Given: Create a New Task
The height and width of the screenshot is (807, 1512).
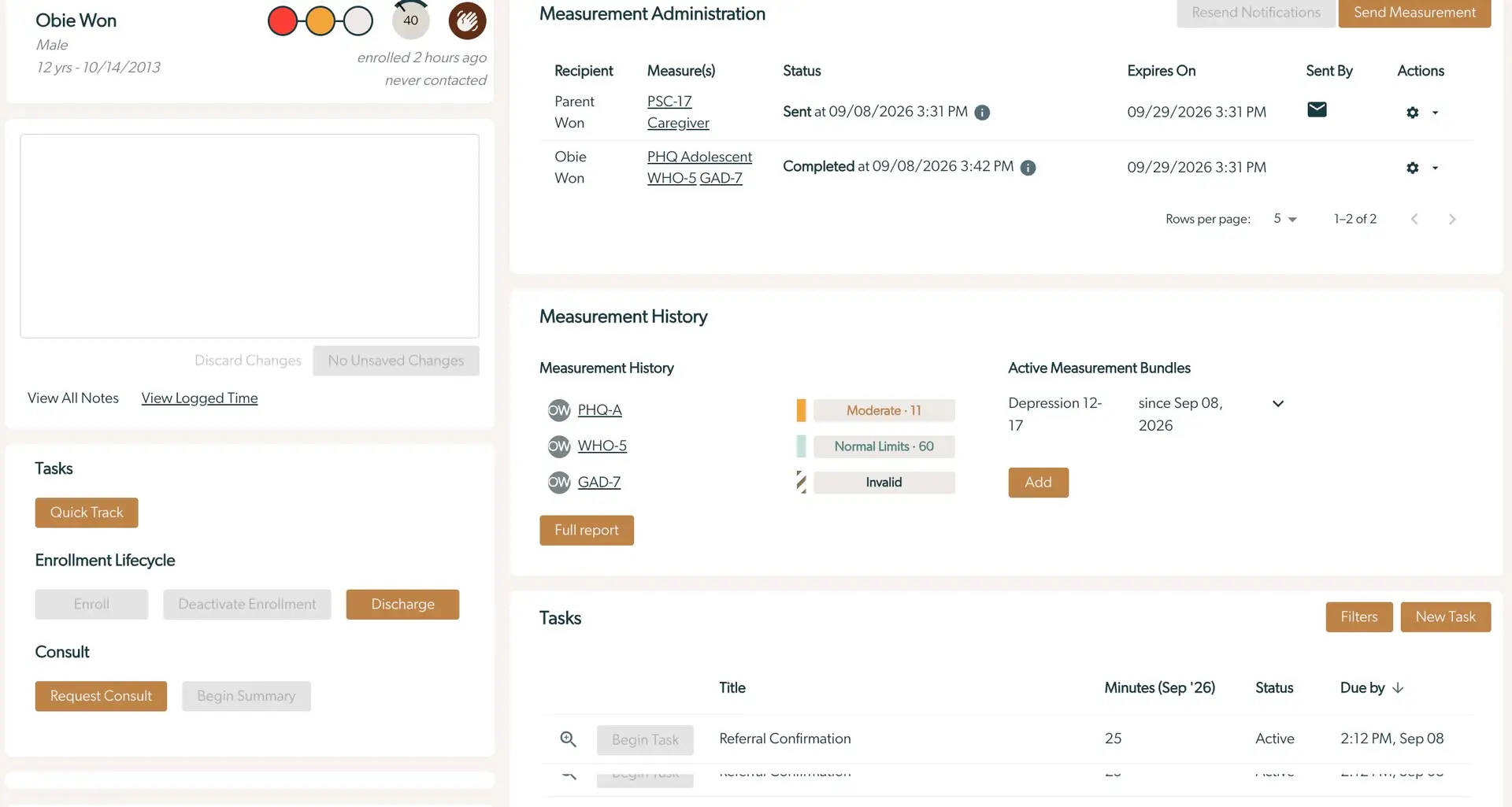Looking at the screenshot, I should (x=1445, y=617).
